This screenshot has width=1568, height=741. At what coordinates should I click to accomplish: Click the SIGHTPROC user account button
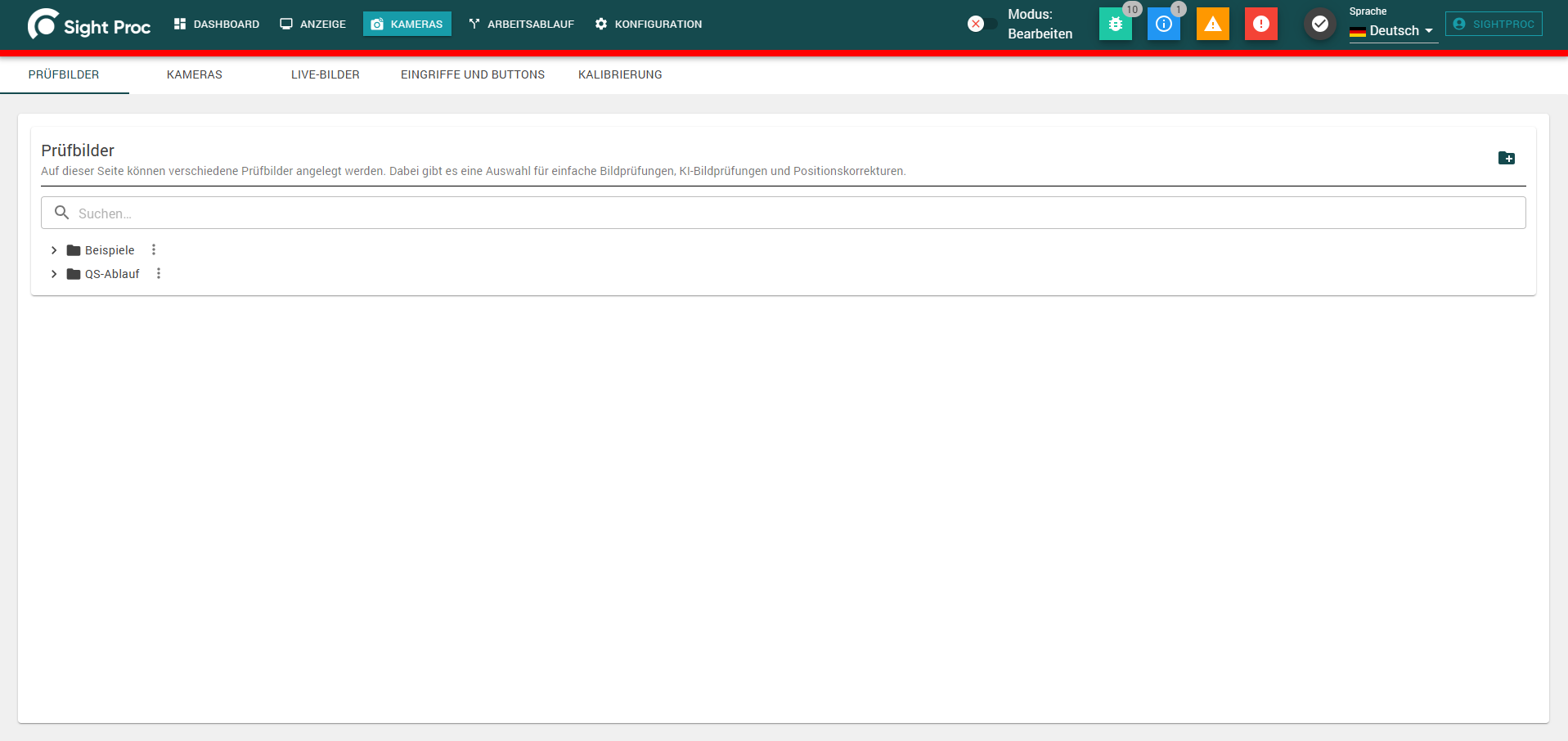click(1494, 24)
